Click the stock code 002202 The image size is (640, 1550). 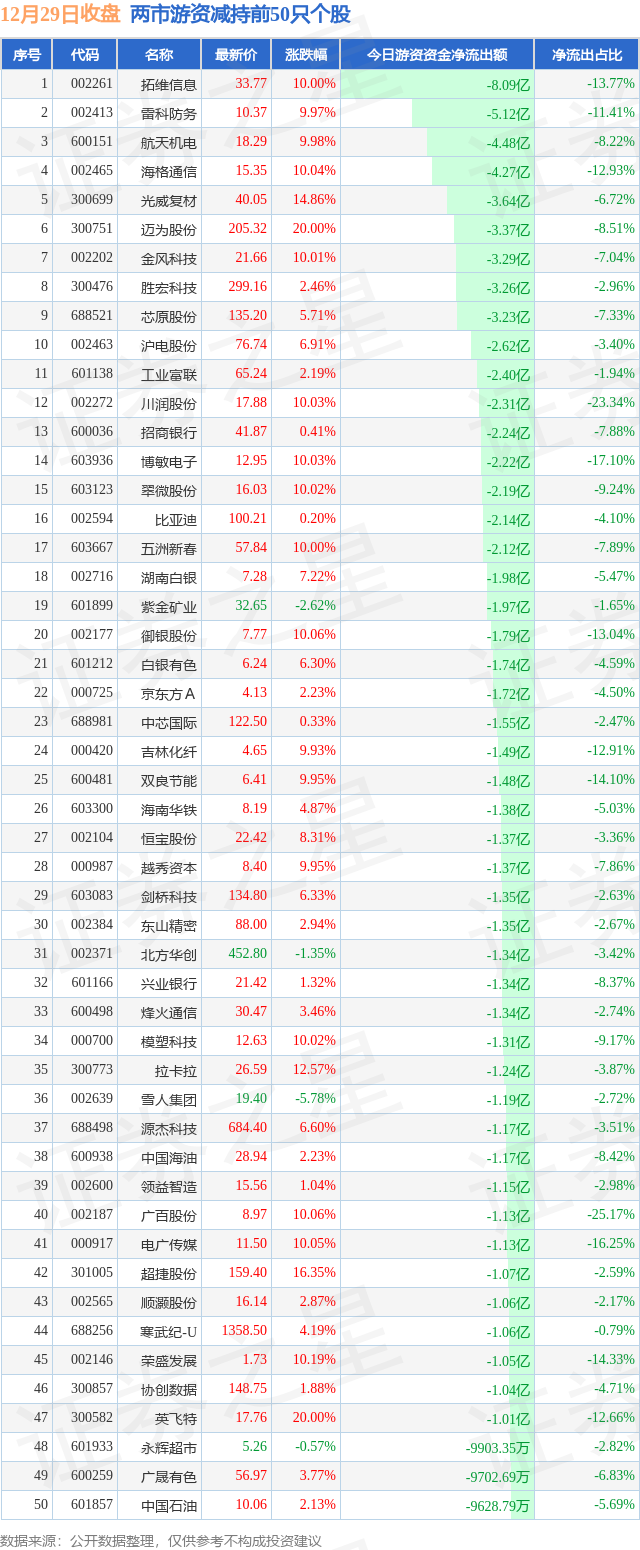pyautogui.click(x=92, y=258)
